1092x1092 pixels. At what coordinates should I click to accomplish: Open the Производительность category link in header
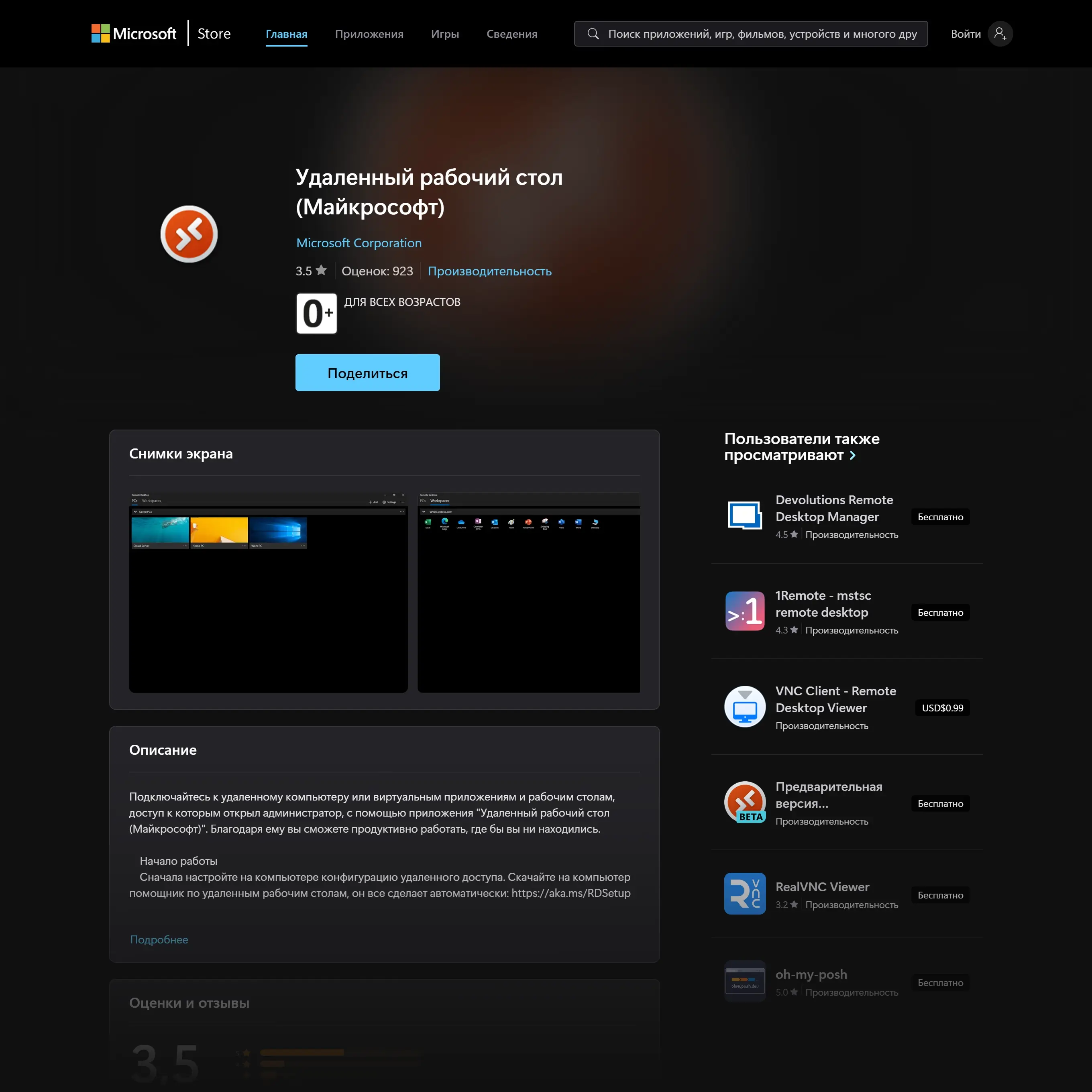(x=489, y=271)
